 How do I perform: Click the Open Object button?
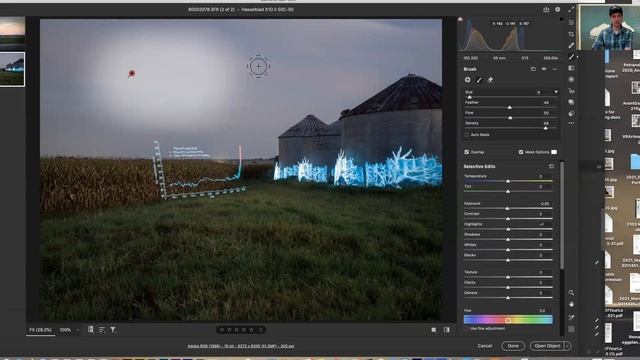547,346
